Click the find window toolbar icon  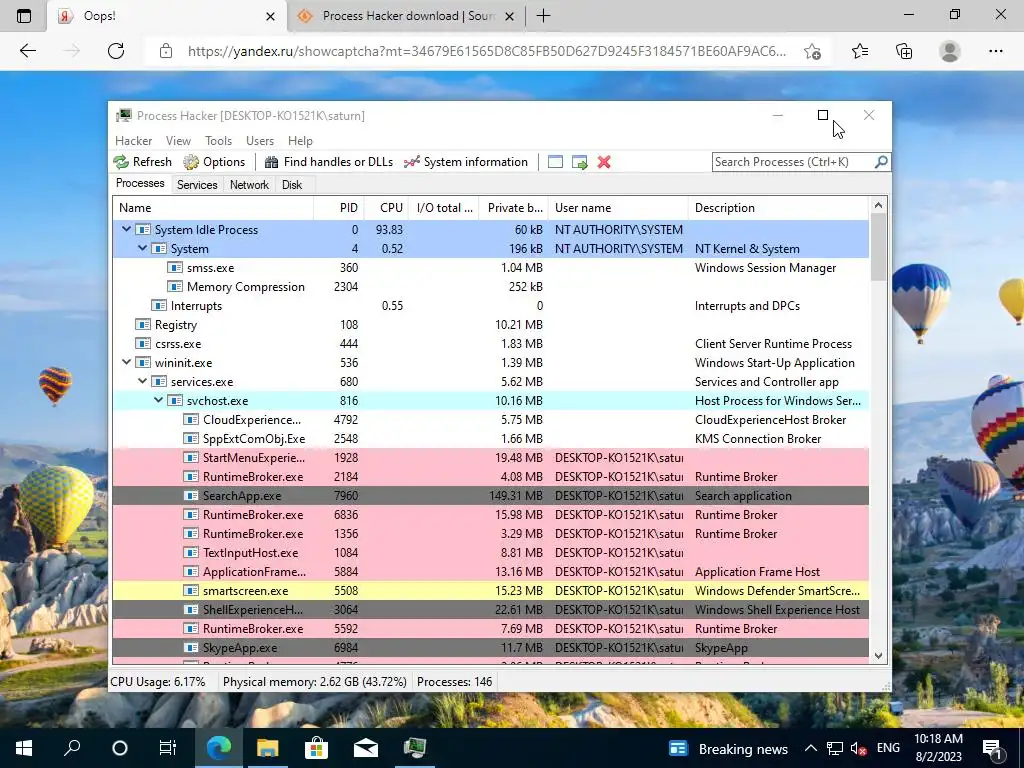[x=555, y=162]
